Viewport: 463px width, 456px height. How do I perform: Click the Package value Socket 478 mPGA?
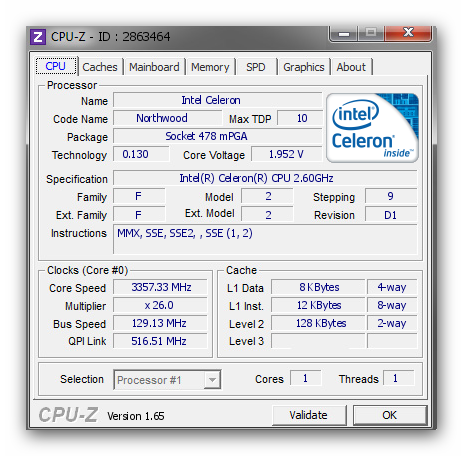218,136
